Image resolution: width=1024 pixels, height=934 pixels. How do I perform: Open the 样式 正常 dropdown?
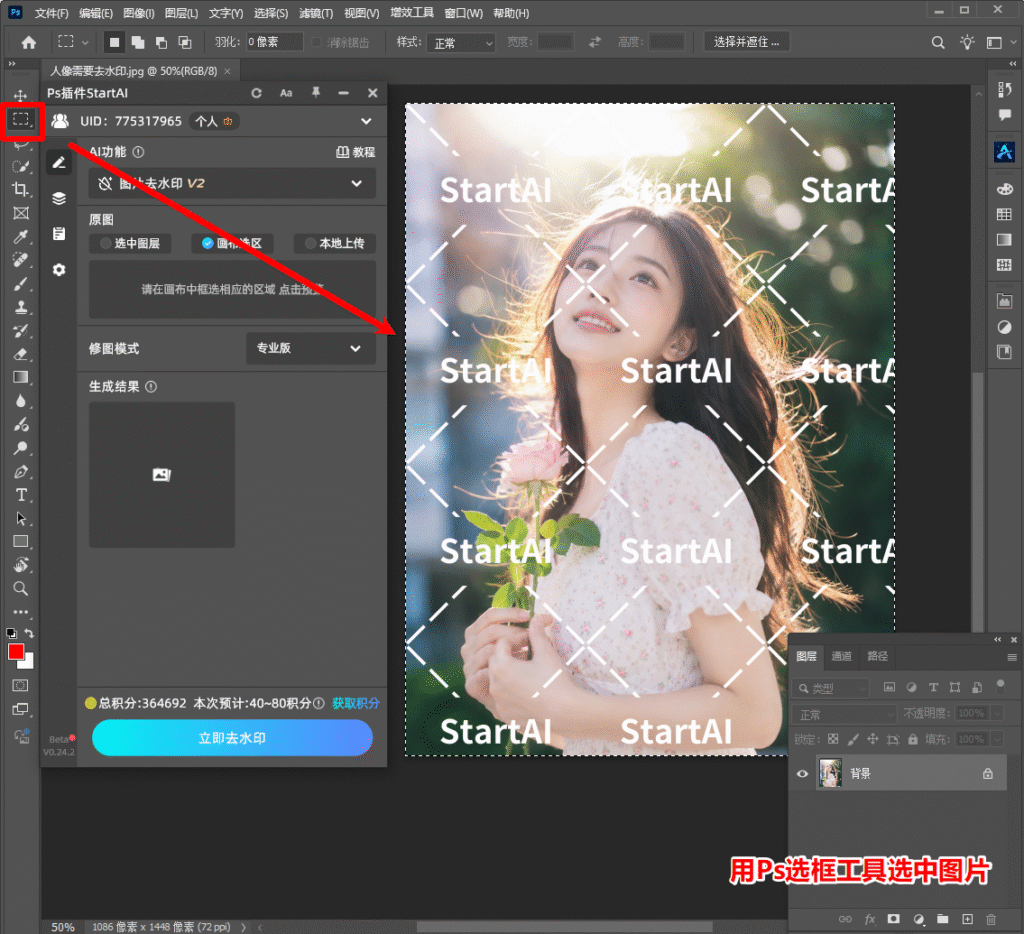(462, 43)
